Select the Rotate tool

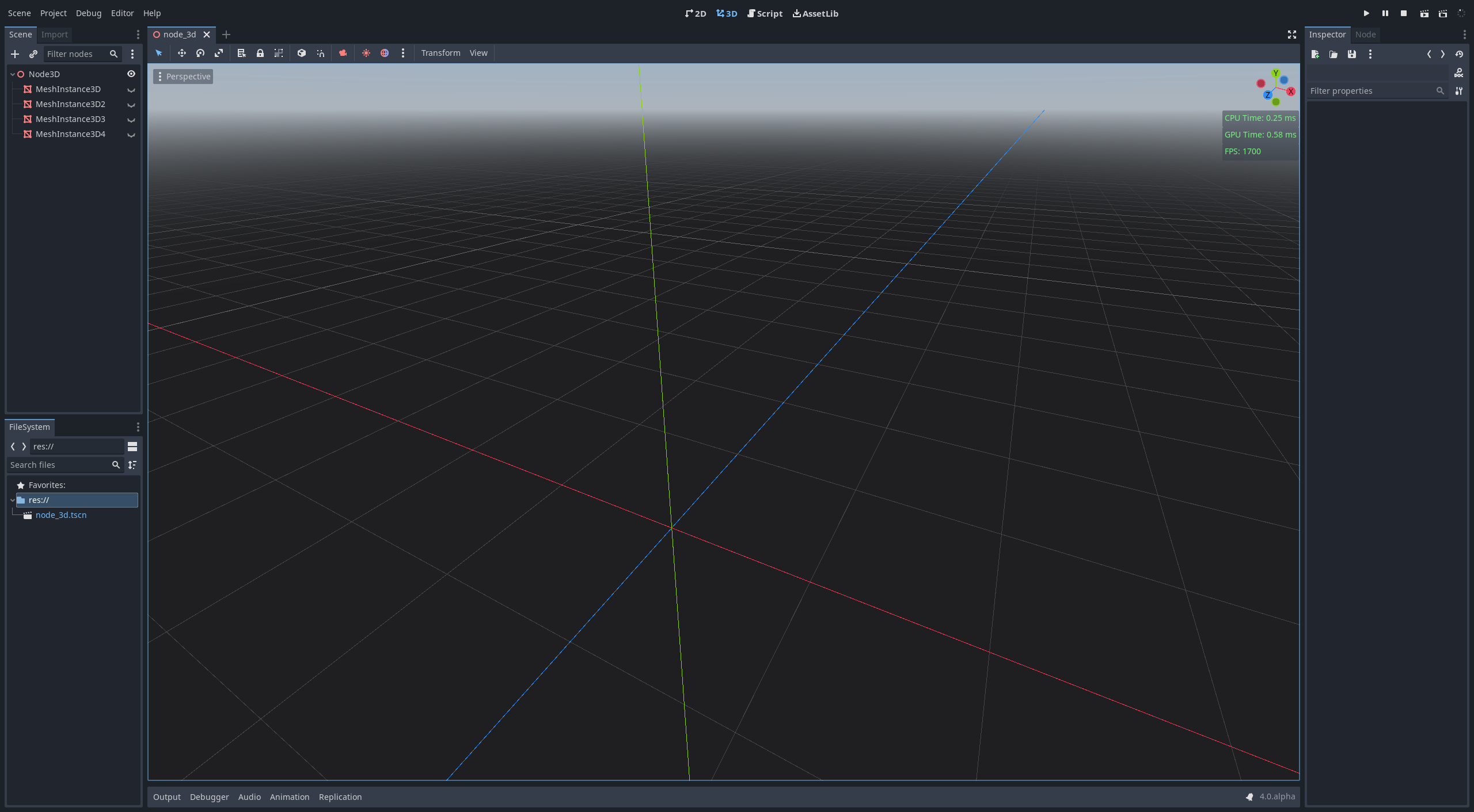click(200, 53)
